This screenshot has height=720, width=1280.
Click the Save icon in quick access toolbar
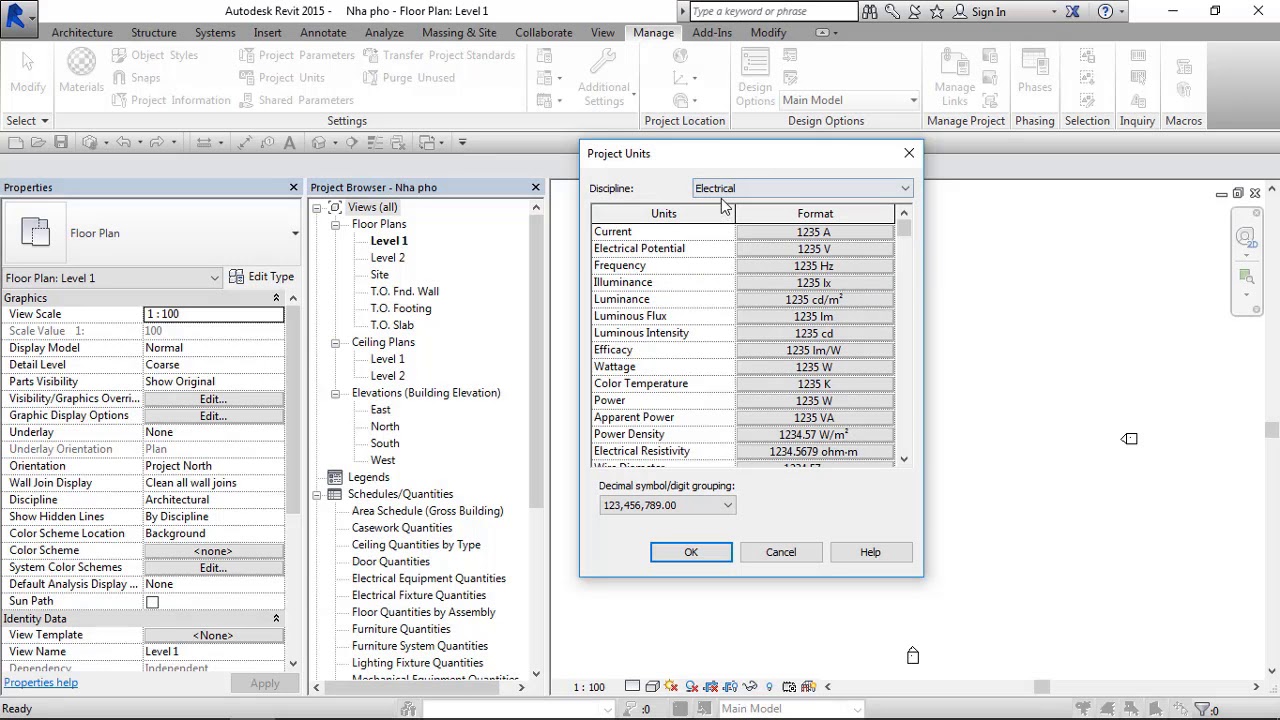click(61, 143)
